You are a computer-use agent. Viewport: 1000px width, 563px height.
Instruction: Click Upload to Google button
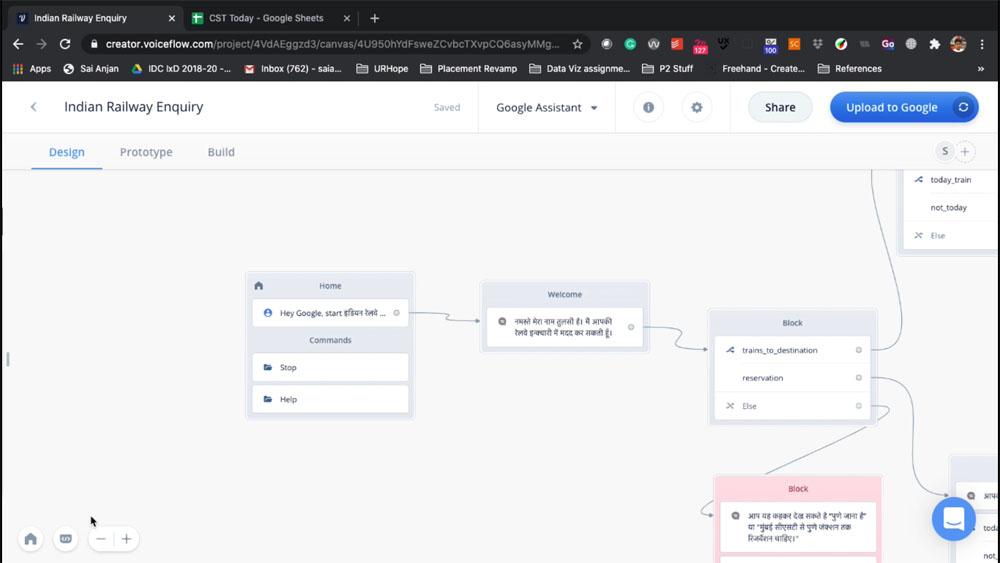point(891,108)
